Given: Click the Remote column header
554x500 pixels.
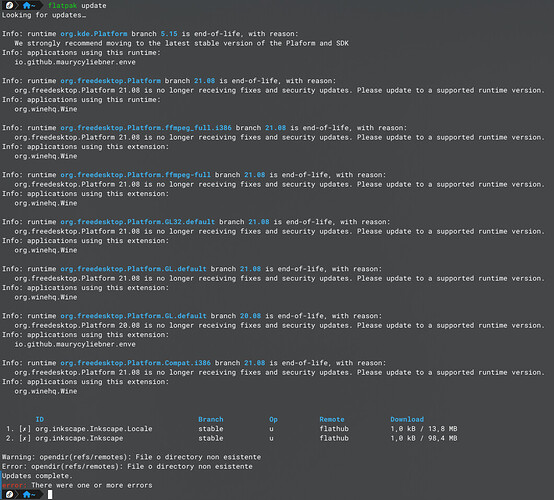Looking at the screenshot, I should click(332, 419).
